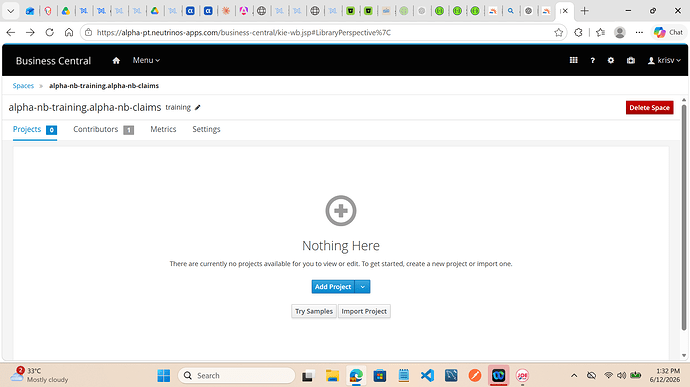690x387 pixels.
Task: Open the browser extensions puzzle icon
Action: (x=578, y=33)
